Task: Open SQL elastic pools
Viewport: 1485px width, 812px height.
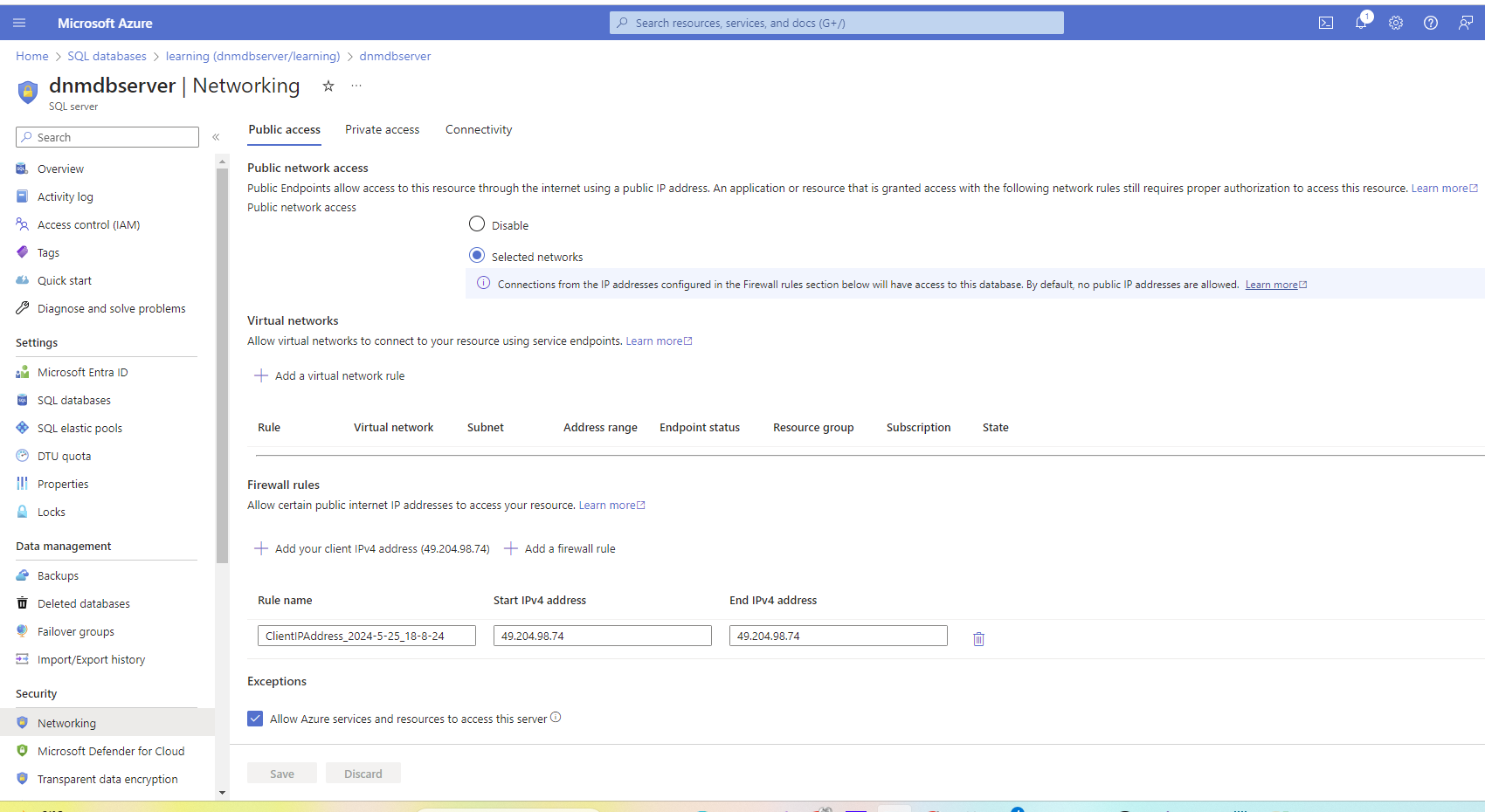Action: coord(79,428)
